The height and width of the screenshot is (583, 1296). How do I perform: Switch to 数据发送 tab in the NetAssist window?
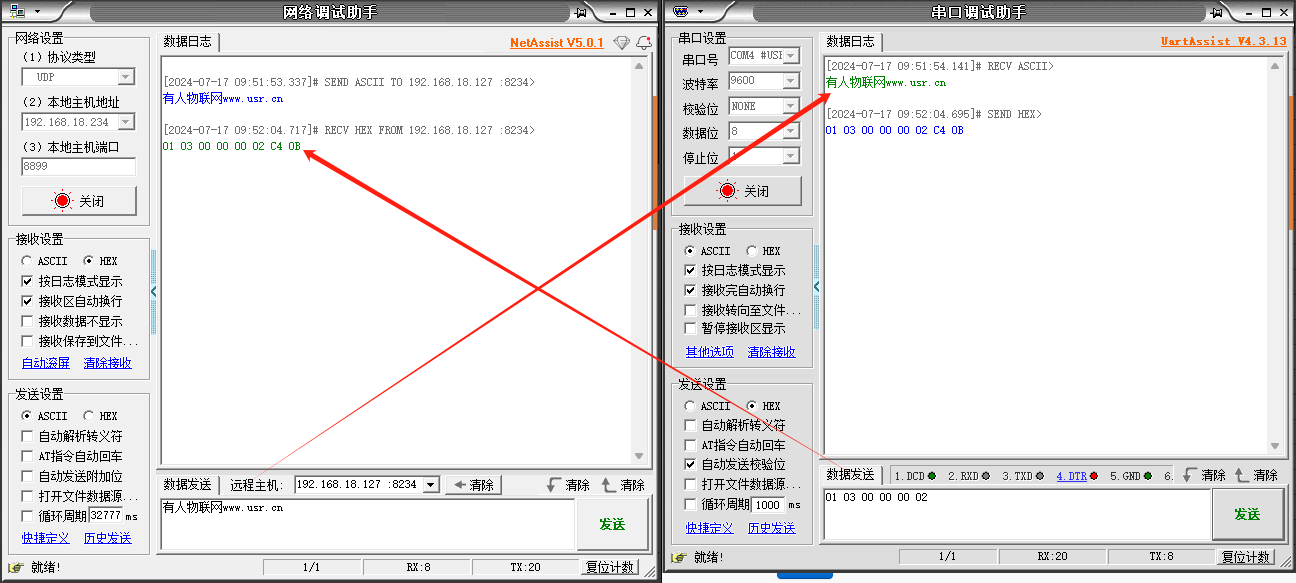pyautogui.click(x=187, y=485)
